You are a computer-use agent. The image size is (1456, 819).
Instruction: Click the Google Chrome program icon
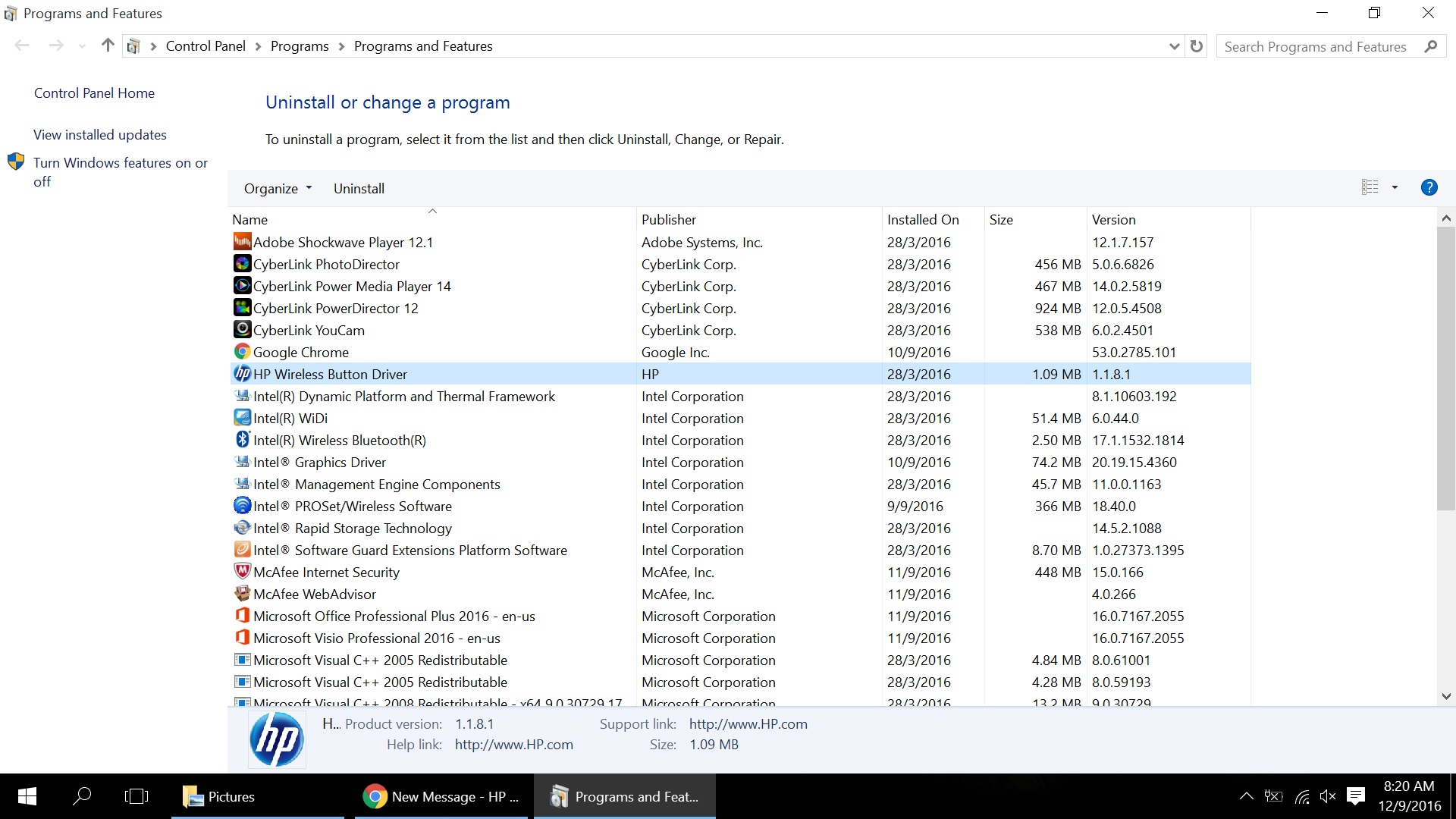[x=242, y=352]
